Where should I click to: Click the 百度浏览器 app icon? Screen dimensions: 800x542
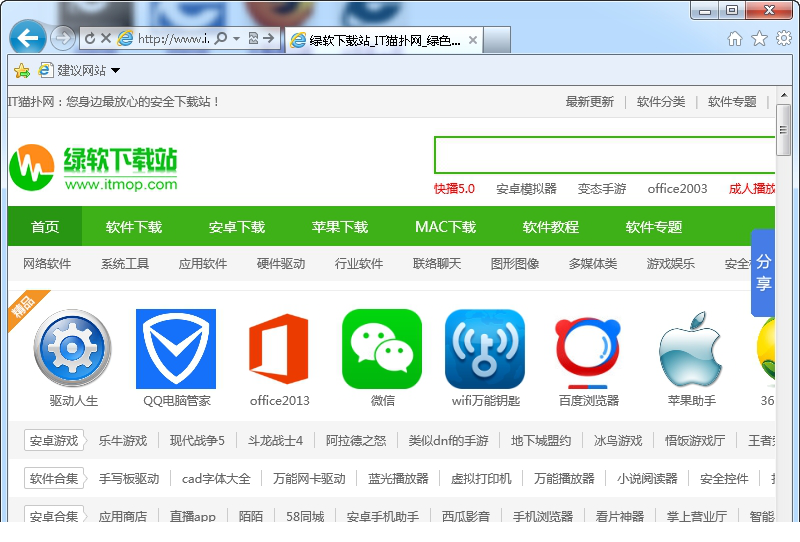[x=588, y=352]
